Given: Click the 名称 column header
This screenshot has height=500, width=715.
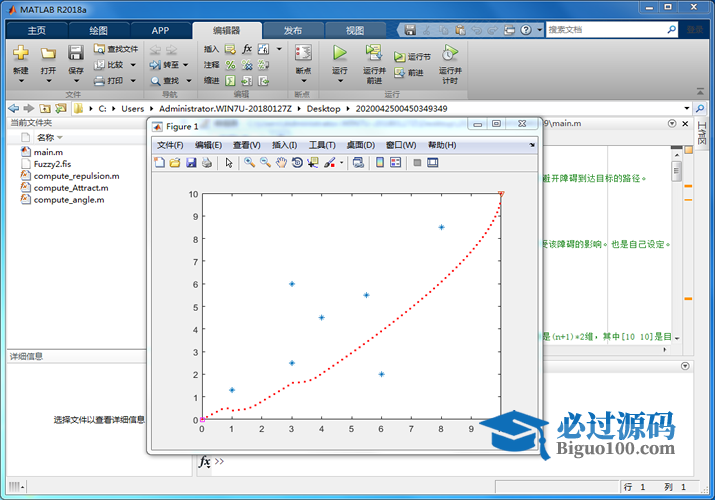Looking at the screenshot, I should point(46,137).
